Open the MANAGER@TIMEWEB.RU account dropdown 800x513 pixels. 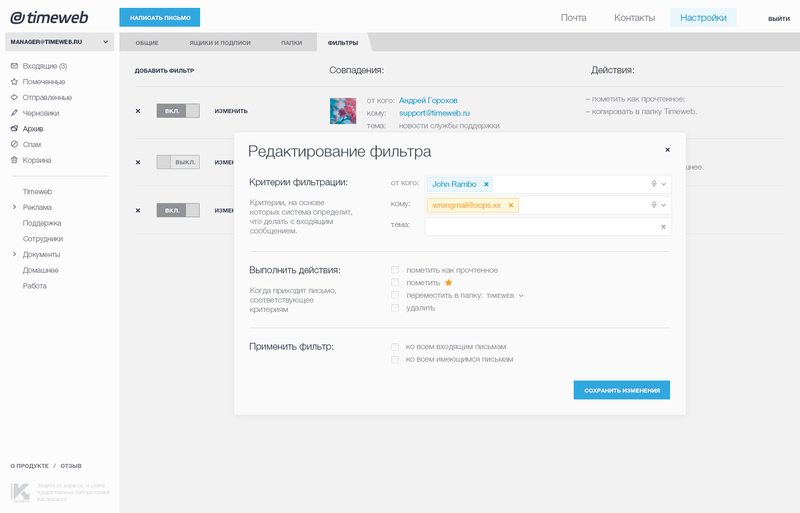pyautogui.click(x=59, y=42)
